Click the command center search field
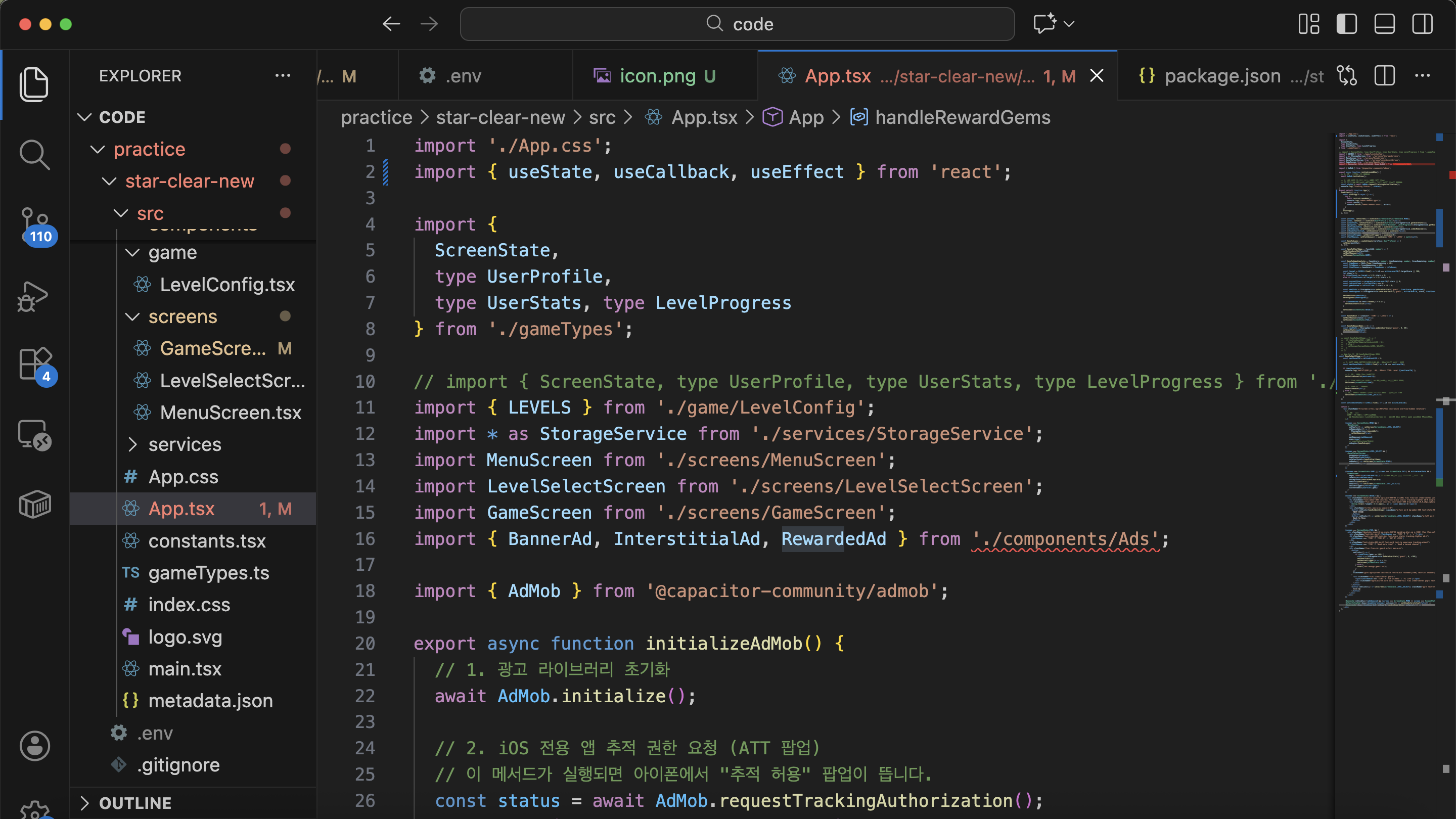The width and height of the screenshot is (1456, 819). click(737, 24)
